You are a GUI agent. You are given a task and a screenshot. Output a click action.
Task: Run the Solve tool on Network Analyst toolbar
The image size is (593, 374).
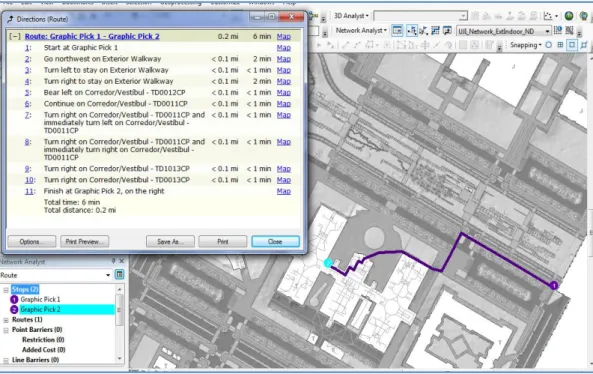pos(435,31)
